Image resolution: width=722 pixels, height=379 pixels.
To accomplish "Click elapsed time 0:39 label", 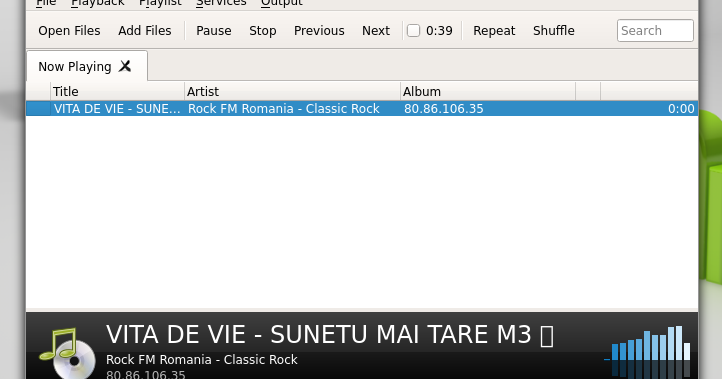I will pyautogui.click(x=439, y=31).
